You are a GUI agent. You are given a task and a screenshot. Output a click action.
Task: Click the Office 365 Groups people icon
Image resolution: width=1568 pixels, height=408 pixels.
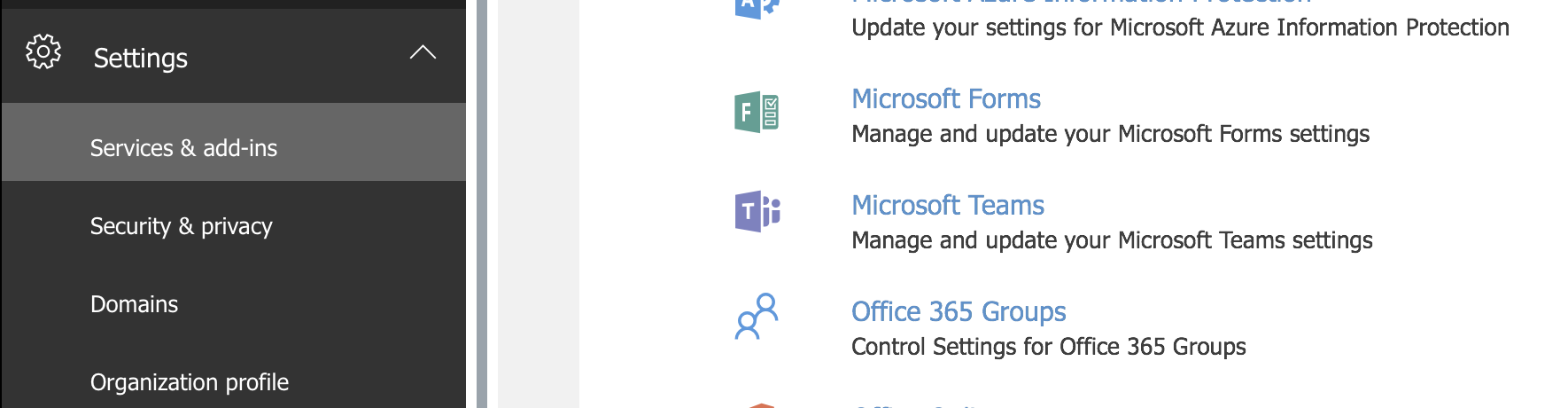pos(757,317)
